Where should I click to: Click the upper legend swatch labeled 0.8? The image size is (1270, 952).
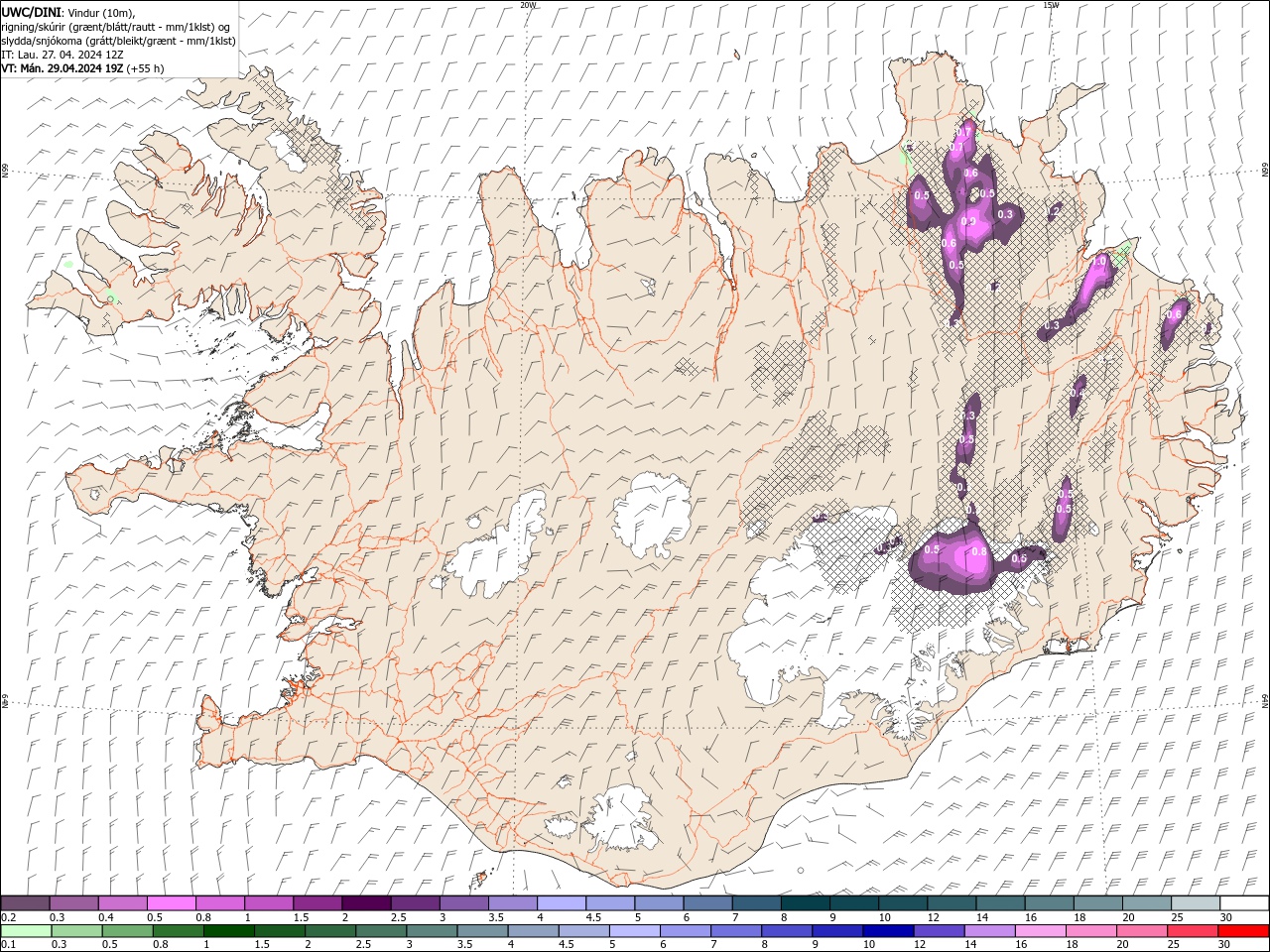coord(219,903)
